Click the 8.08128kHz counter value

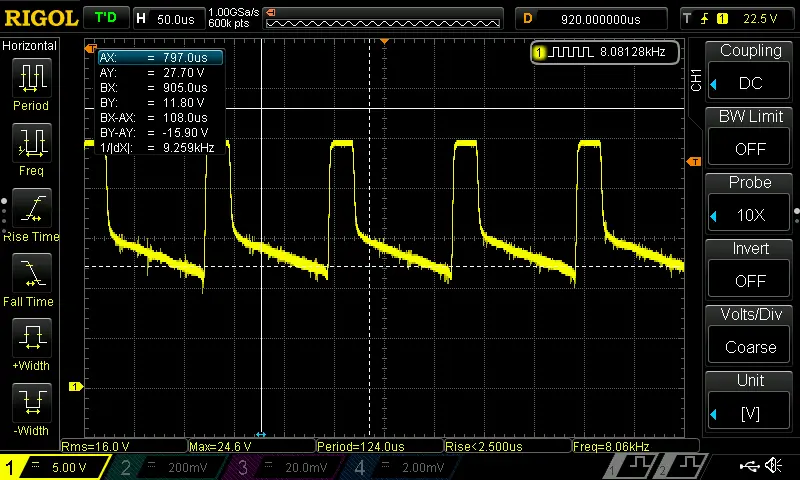pyautogui.click(x=633, y=52)
